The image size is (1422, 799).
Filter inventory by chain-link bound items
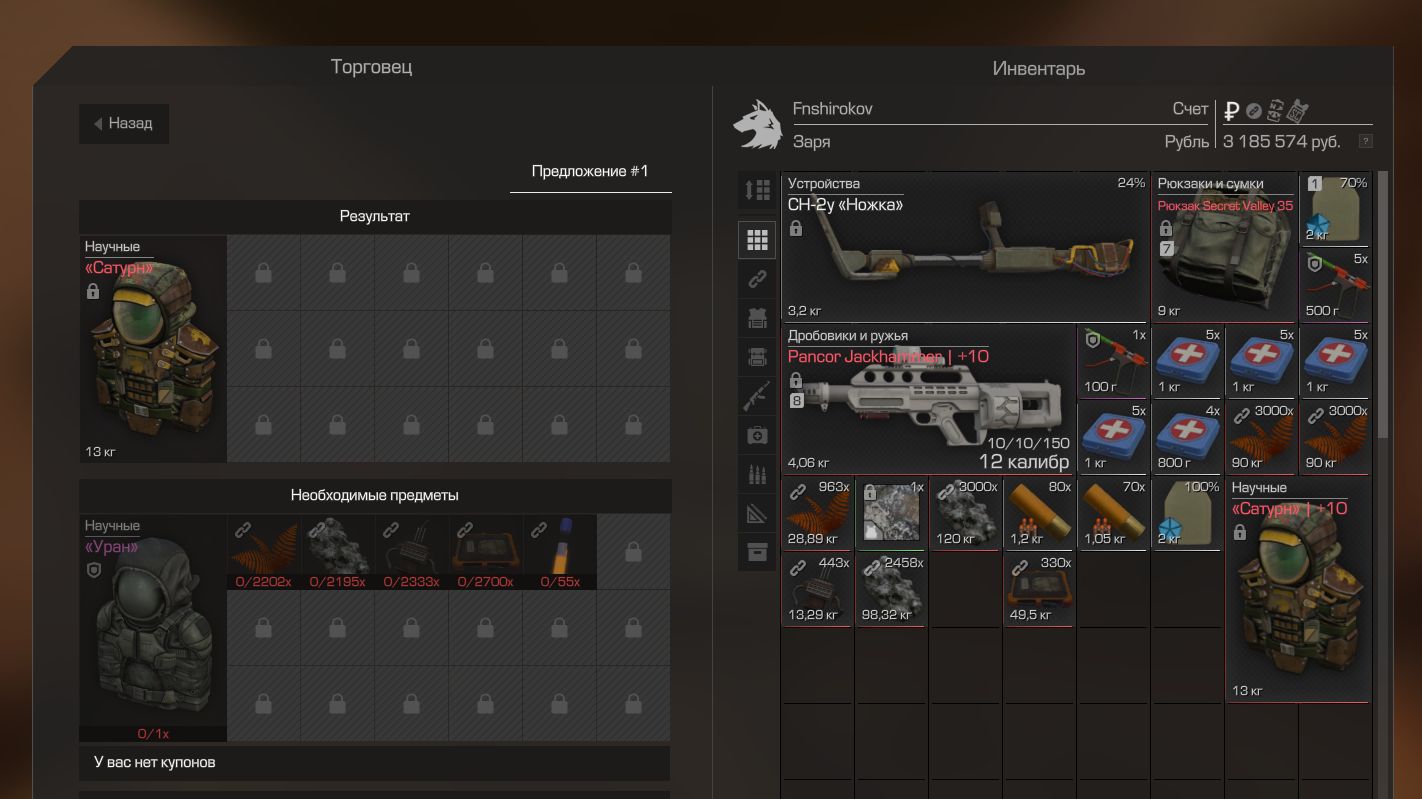[x=757, y=279]
